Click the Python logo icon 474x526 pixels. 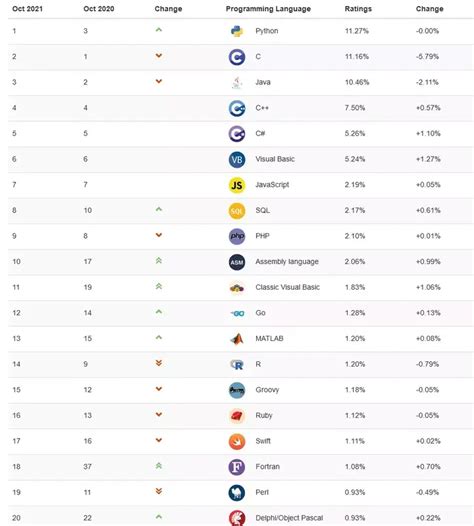(x=237, y=31)
